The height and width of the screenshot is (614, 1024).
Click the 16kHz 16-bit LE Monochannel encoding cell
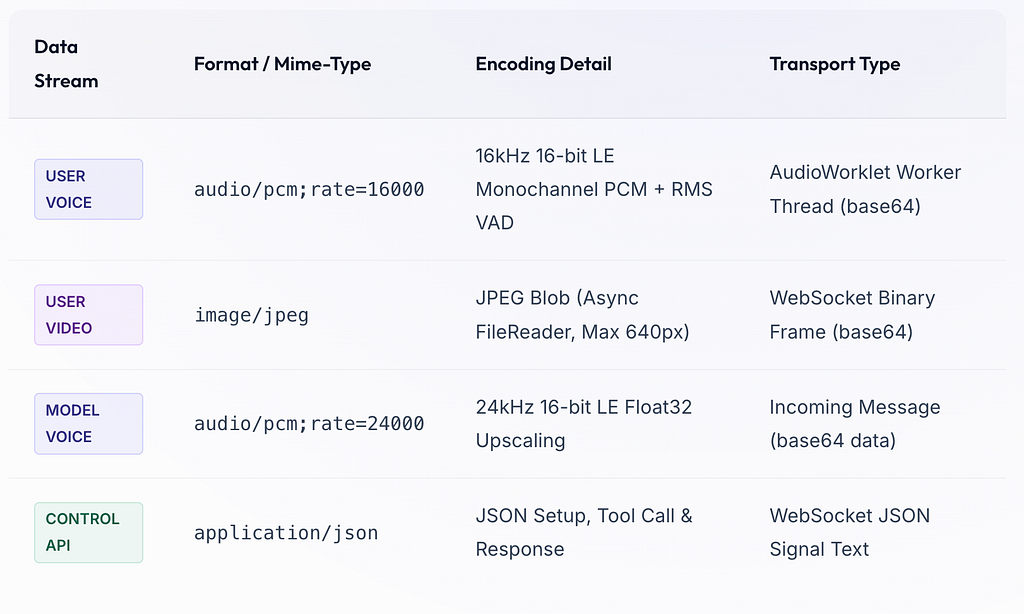click(594, 189)
